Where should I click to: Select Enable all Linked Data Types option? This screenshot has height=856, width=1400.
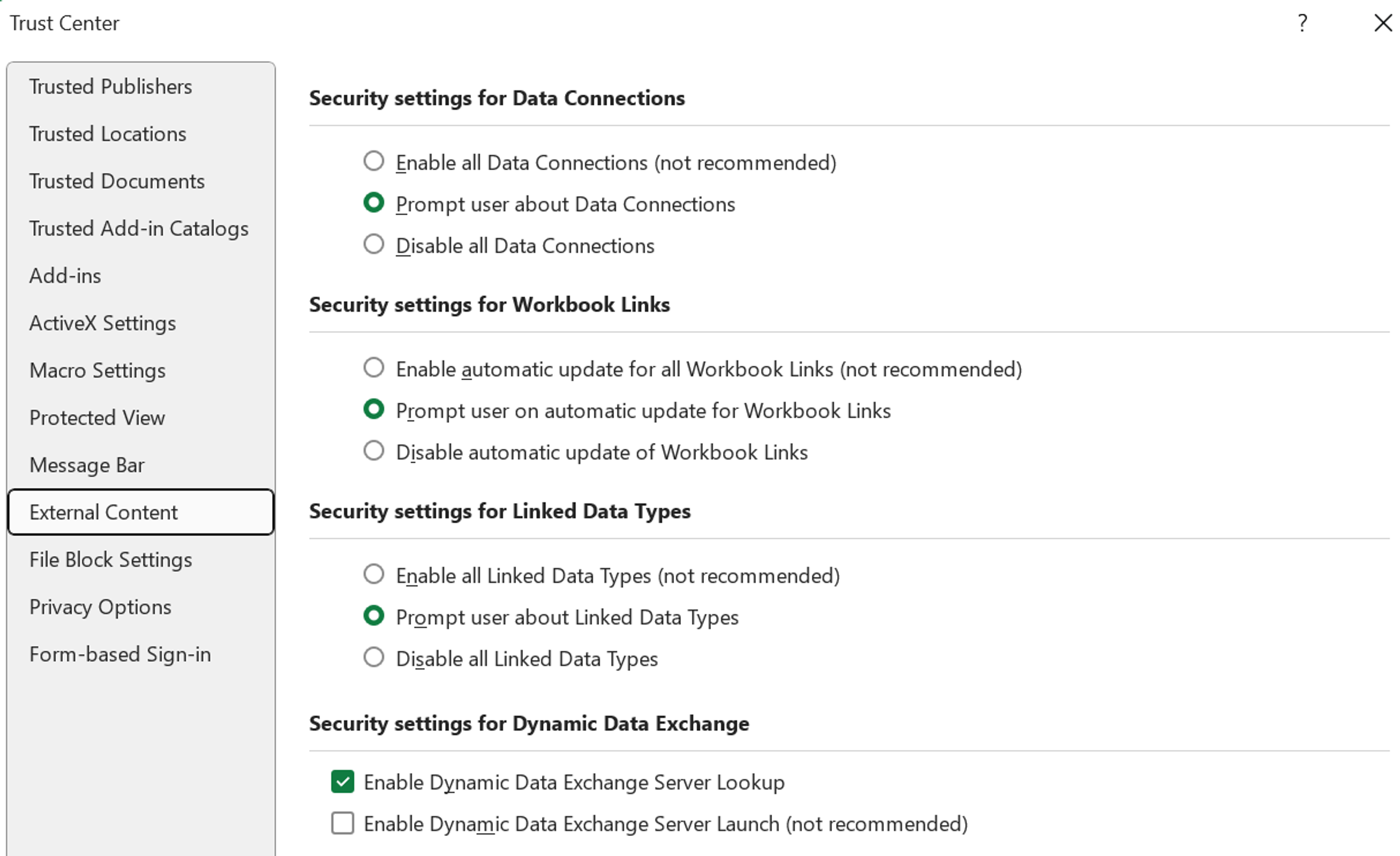pyautogui.click(x=373, y=575)
